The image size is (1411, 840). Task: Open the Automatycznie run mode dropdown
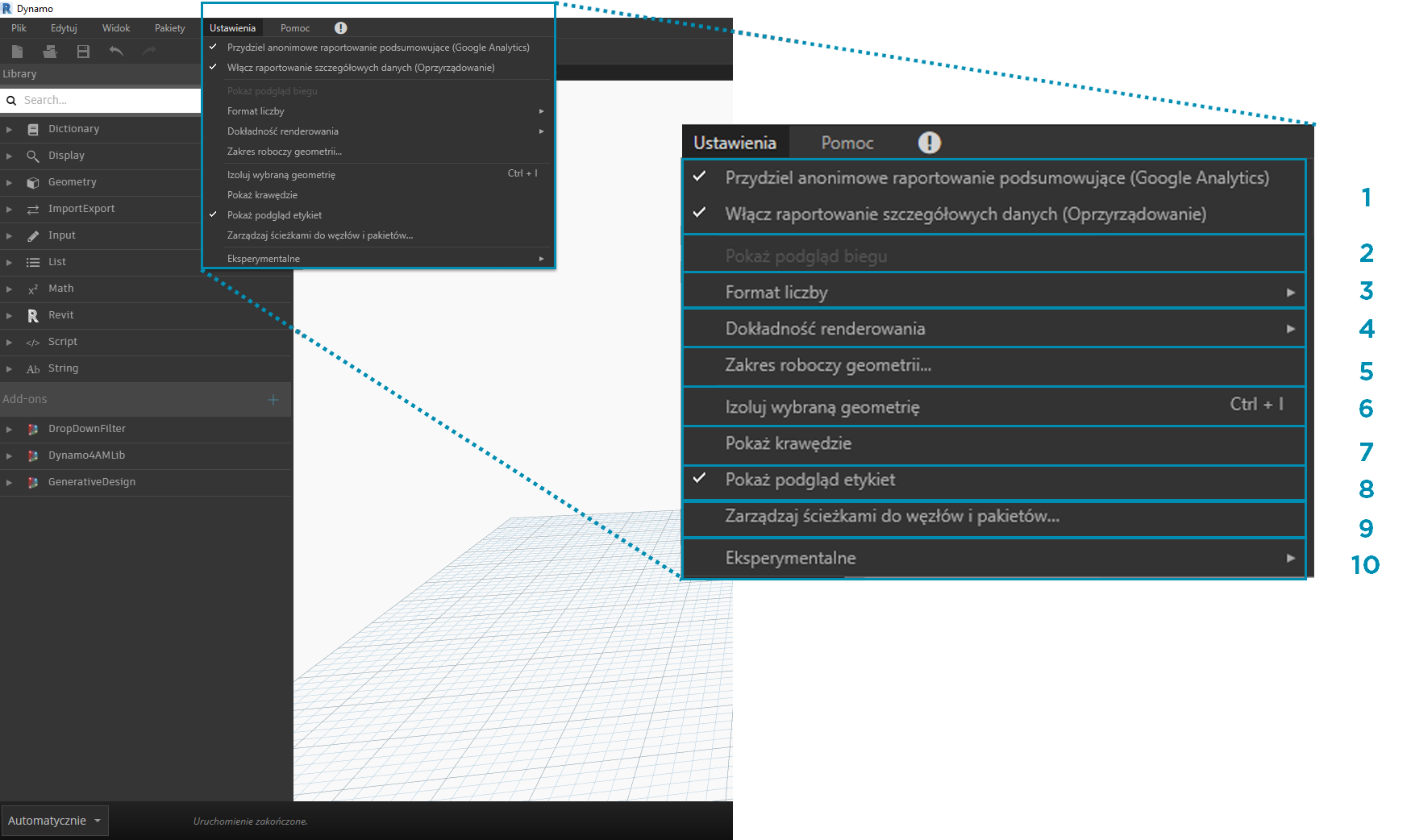click(55, 821)
